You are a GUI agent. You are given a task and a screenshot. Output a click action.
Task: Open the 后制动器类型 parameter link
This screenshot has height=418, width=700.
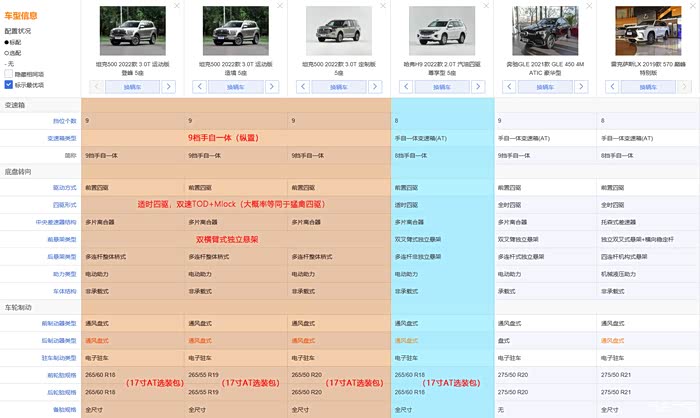(59, 341)
